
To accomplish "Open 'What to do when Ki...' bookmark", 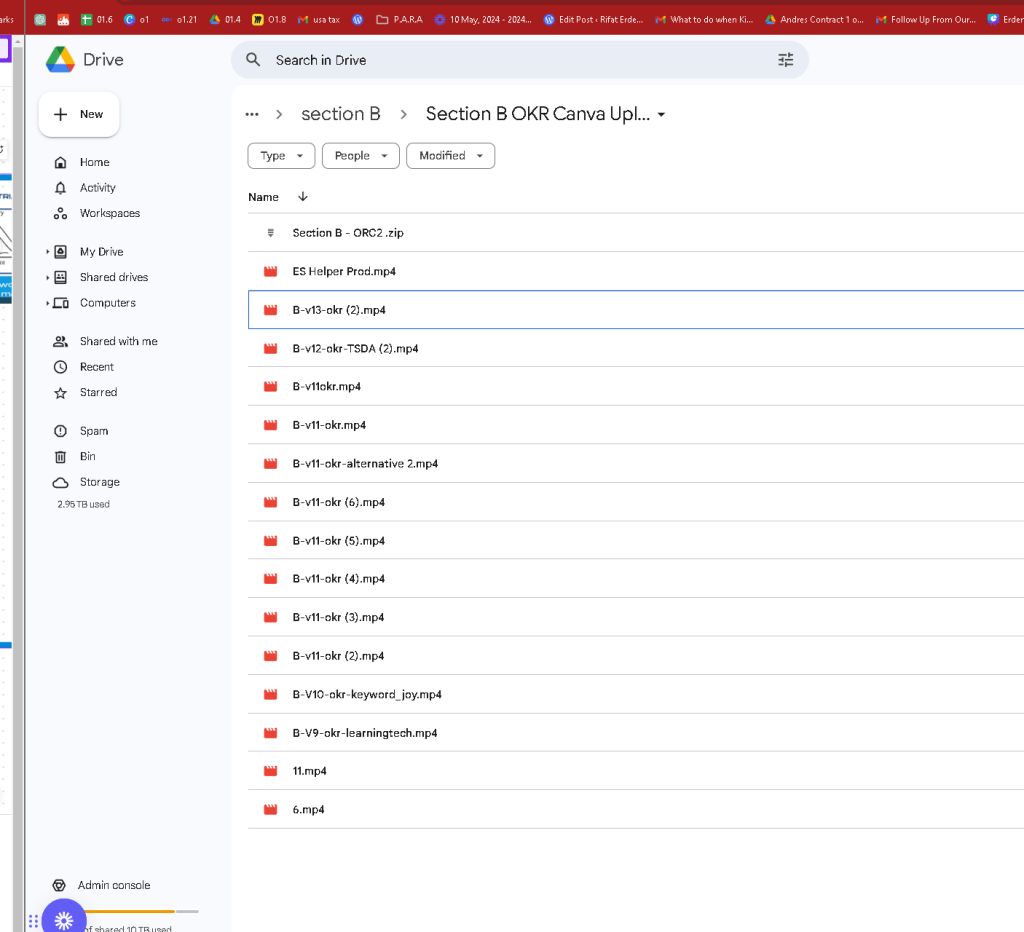I will pyautogui.click(x=704, y=20).
